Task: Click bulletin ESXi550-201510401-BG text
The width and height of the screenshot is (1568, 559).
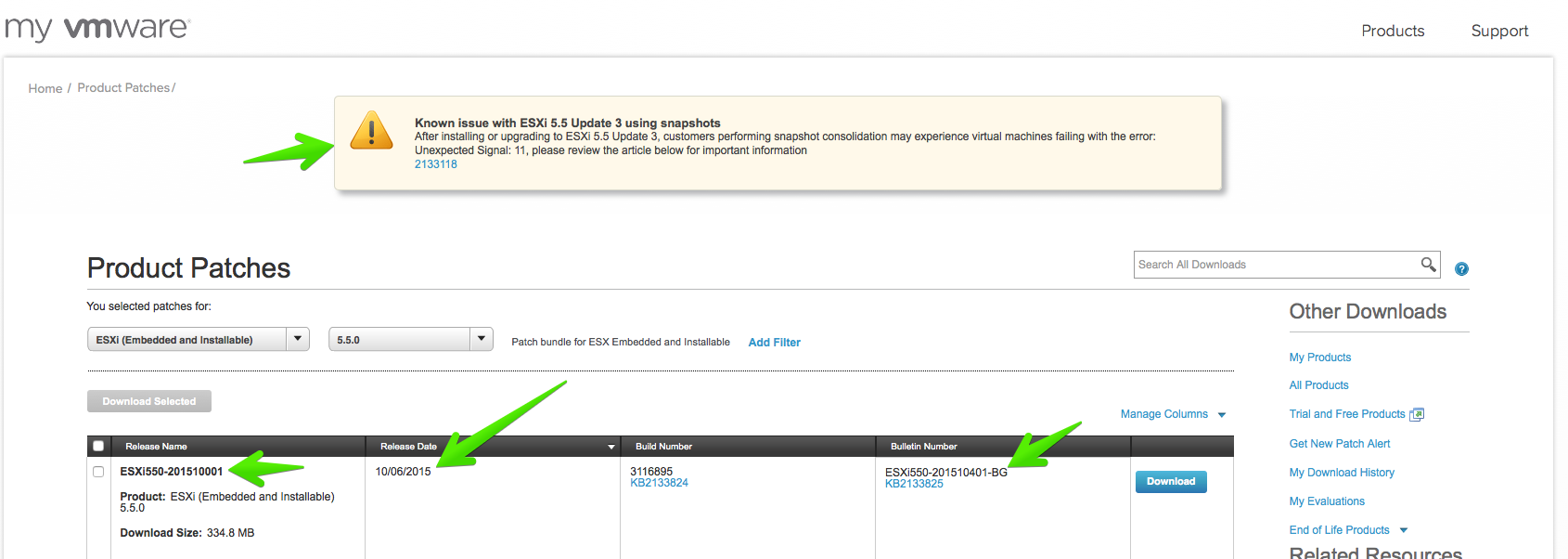Action: (945, 473)
